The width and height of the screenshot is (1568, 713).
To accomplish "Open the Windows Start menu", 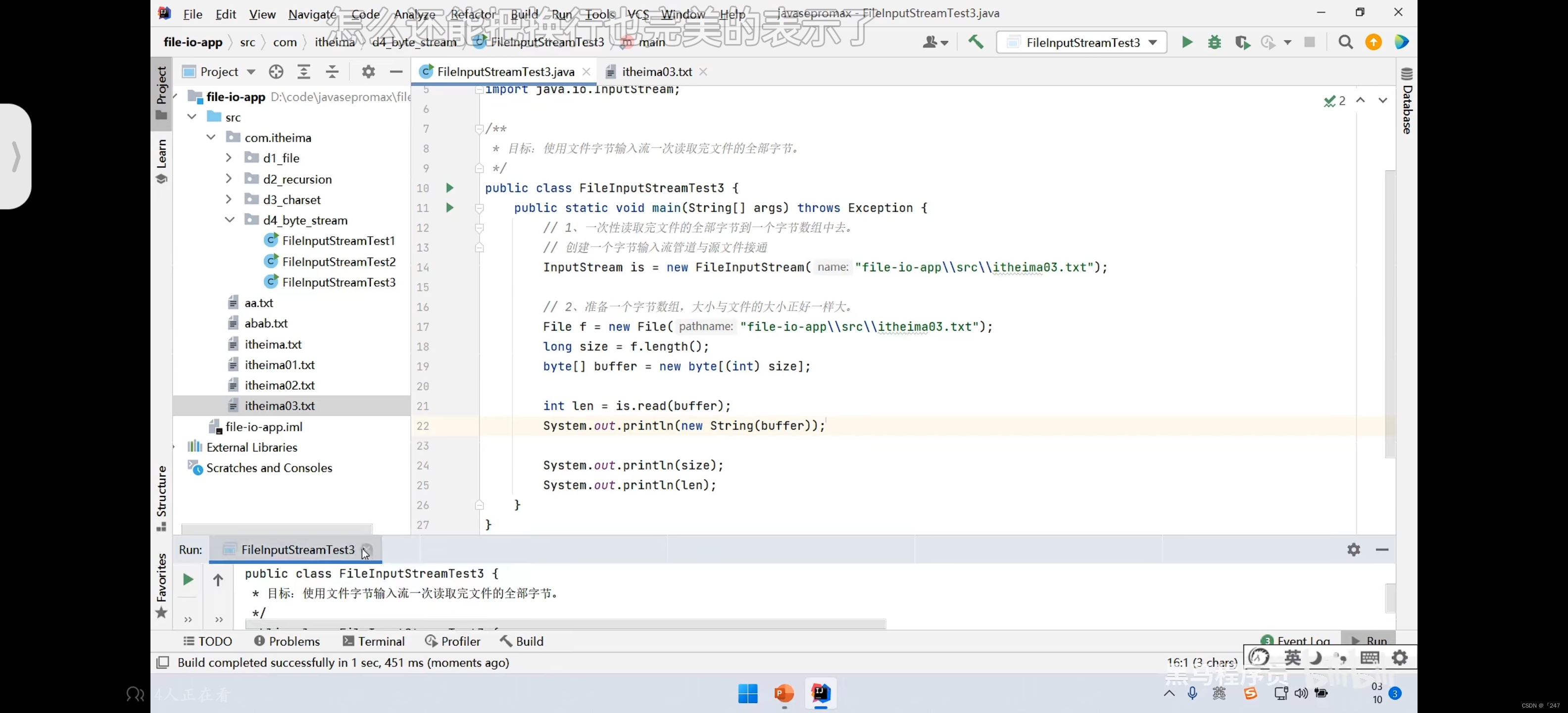I will click(x=747, y=694).
